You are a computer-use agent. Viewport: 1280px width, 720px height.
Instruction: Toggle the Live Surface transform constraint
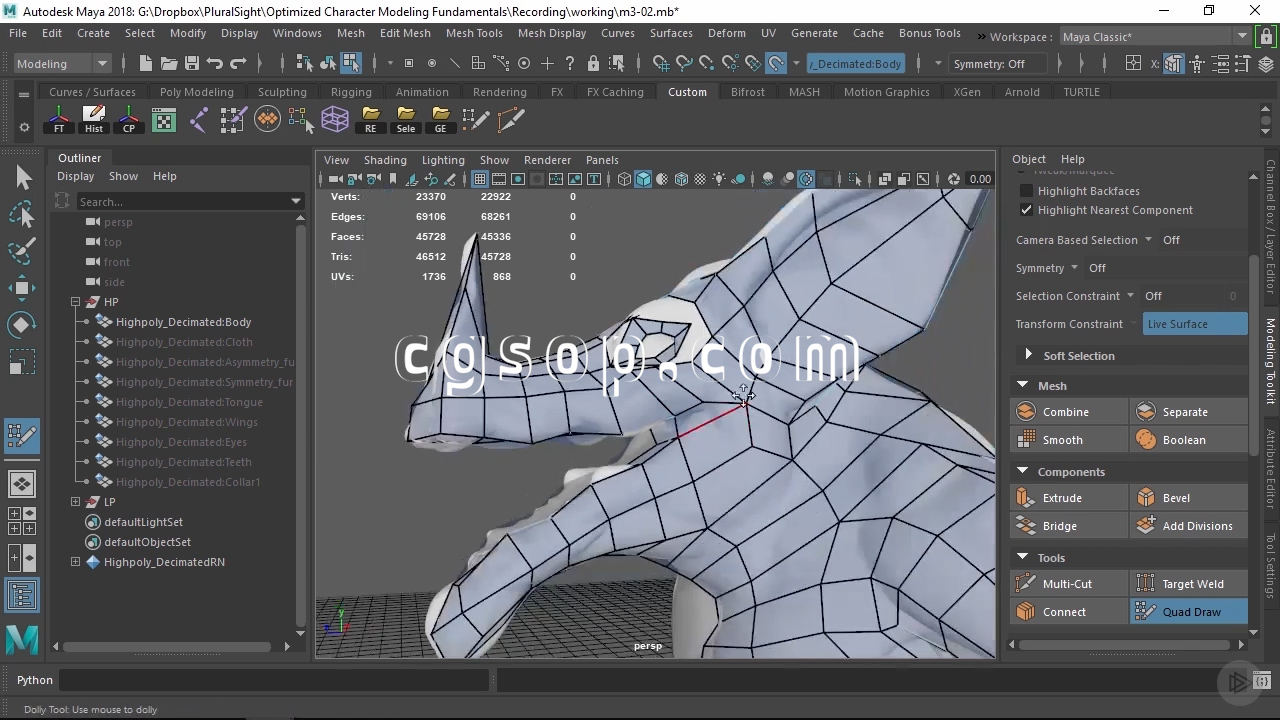pyautogui.click(x=1194, y=324)
